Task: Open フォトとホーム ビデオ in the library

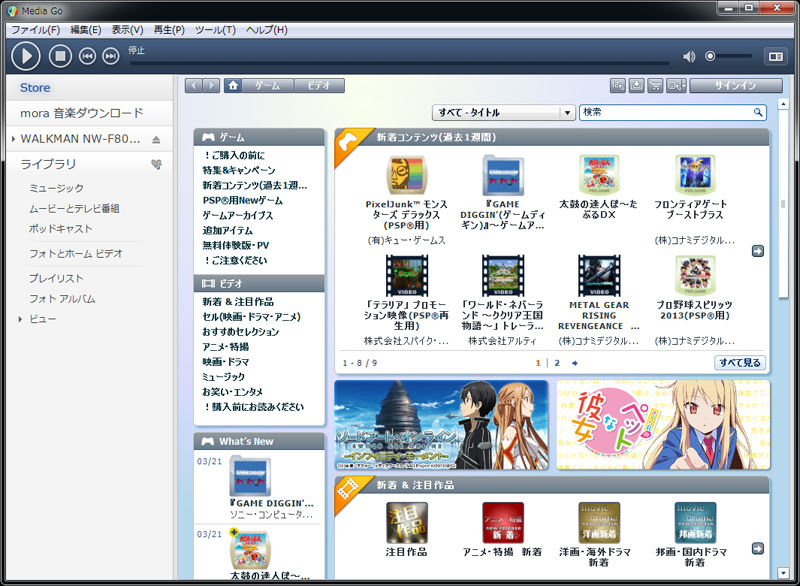Action: pos(76,253)
